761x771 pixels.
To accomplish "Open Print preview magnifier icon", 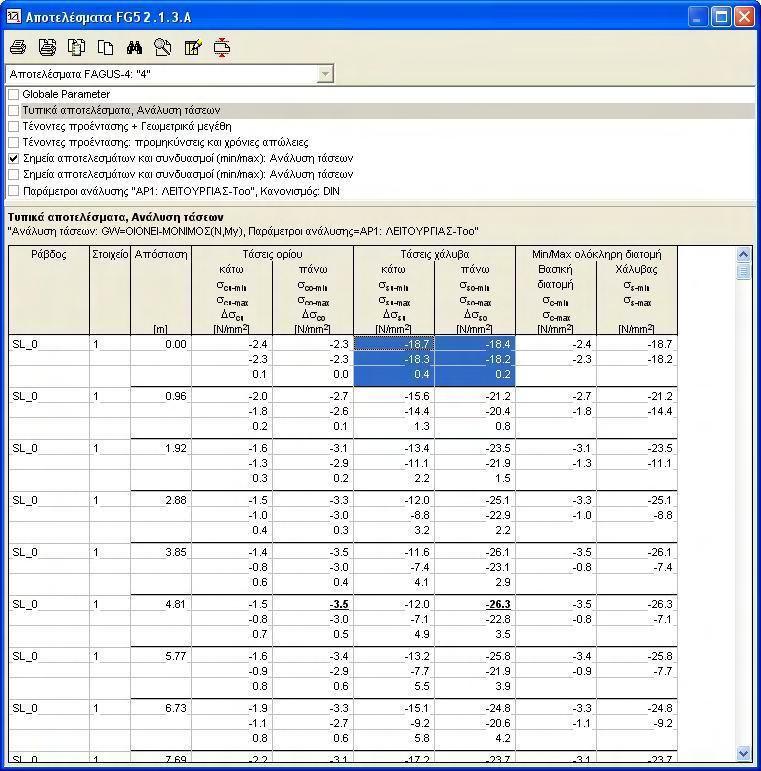I will 163,47.
